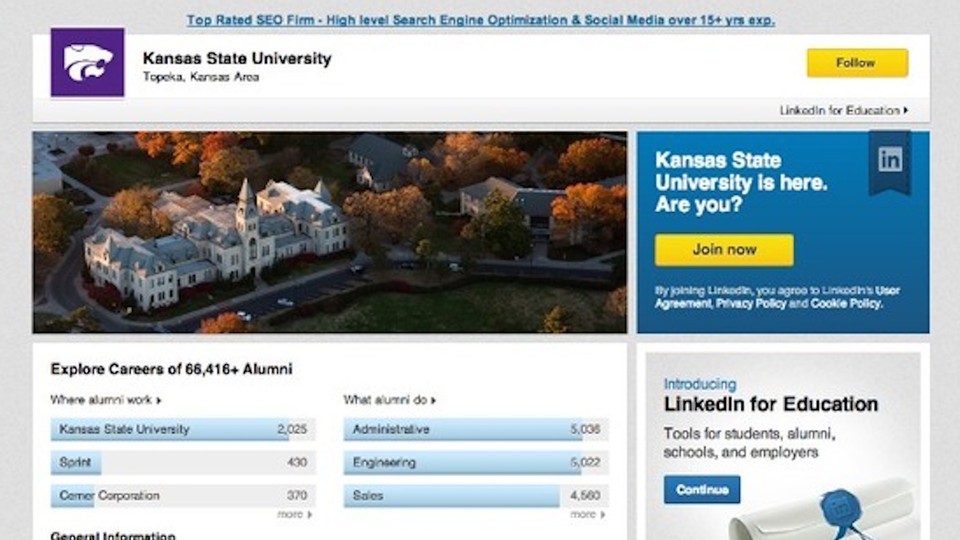Click the LinkedIn 'in' ribbon badge icon
This screenshot has height=540, width=960.
pos(889,159)
